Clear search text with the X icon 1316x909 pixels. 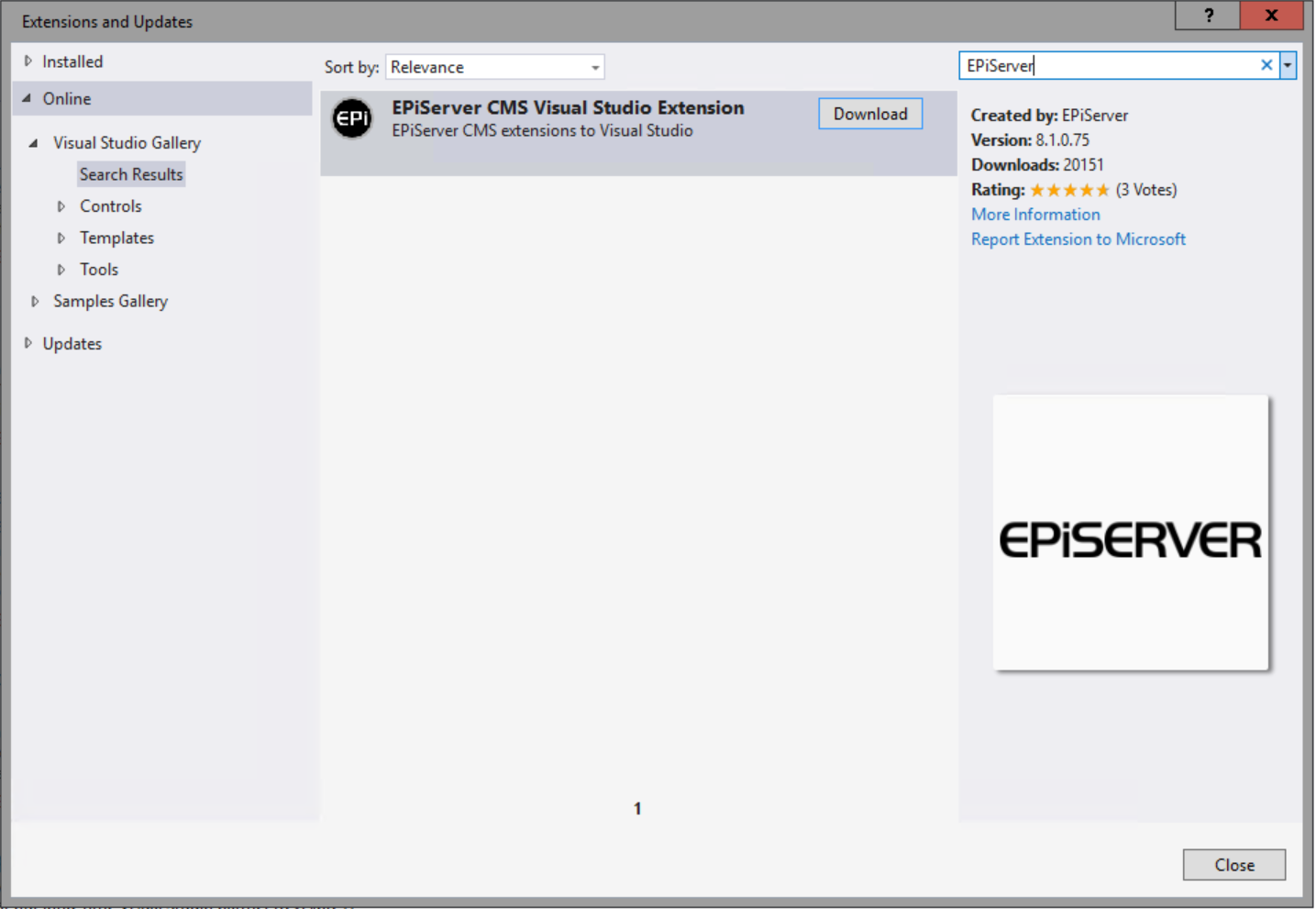click(1266, 65)
